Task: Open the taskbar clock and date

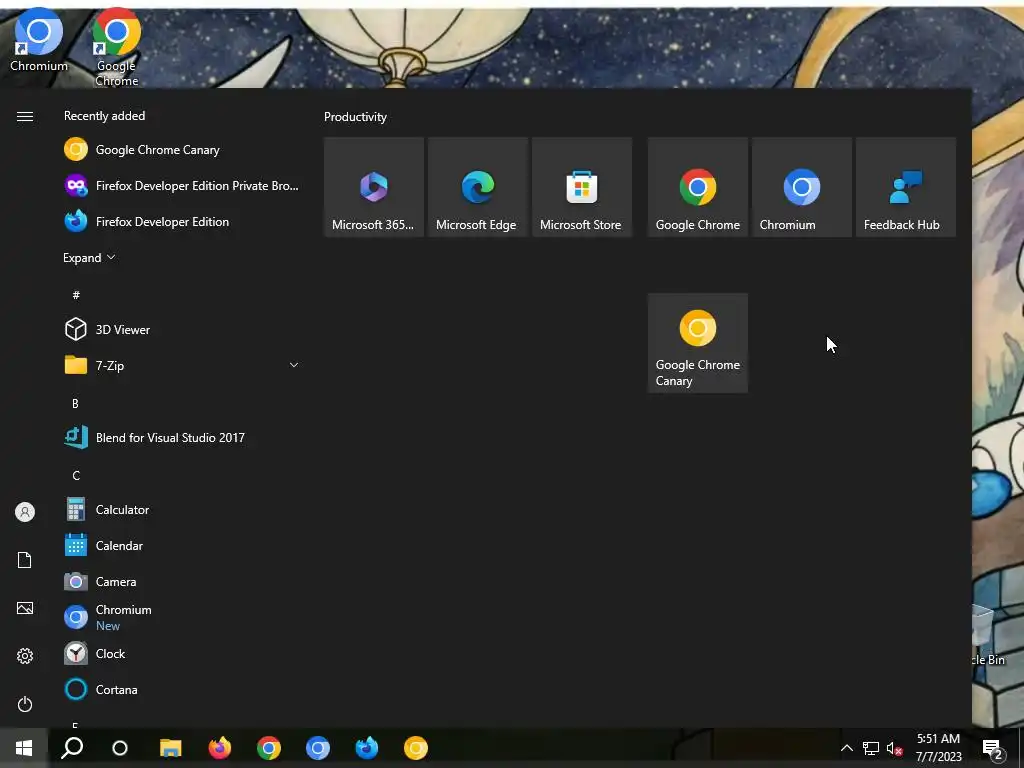Action: pyautogui.click(x=938, y=748)
